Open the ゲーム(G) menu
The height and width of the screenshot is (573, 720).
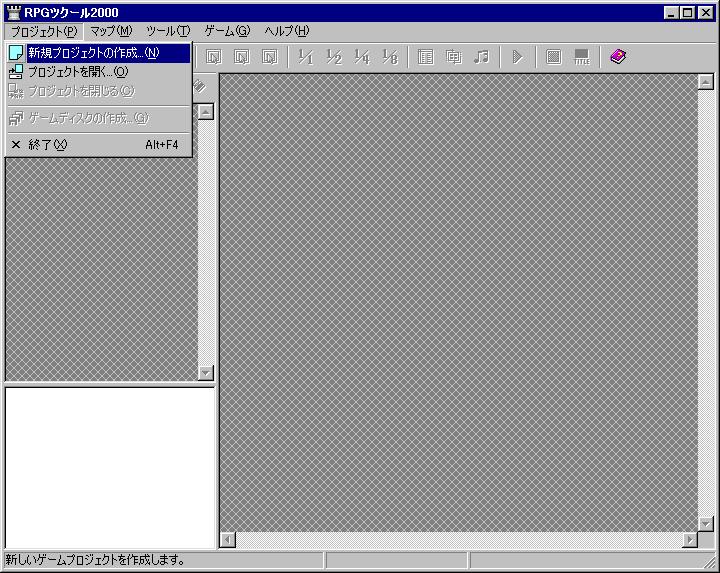pos(227,32)
